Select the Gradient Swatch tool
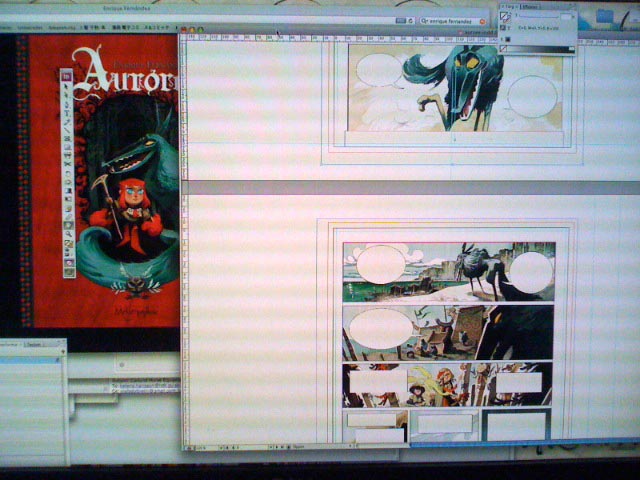The width and height of the screenshot is (640, 480). point(68,190)
